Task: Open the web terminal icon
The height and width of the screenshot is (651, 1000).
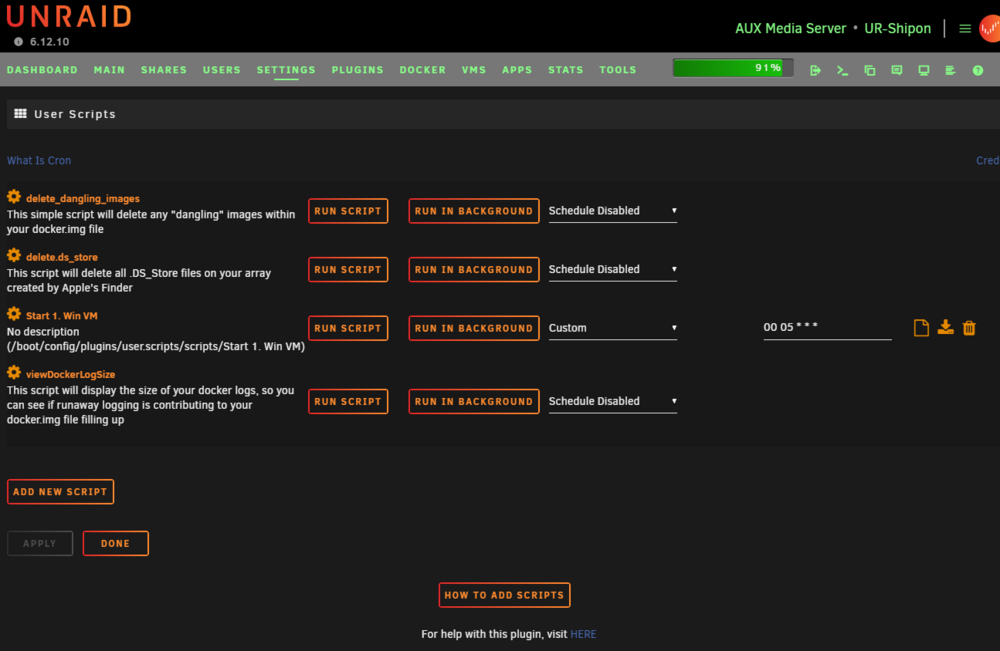Action: coord(842,70)
